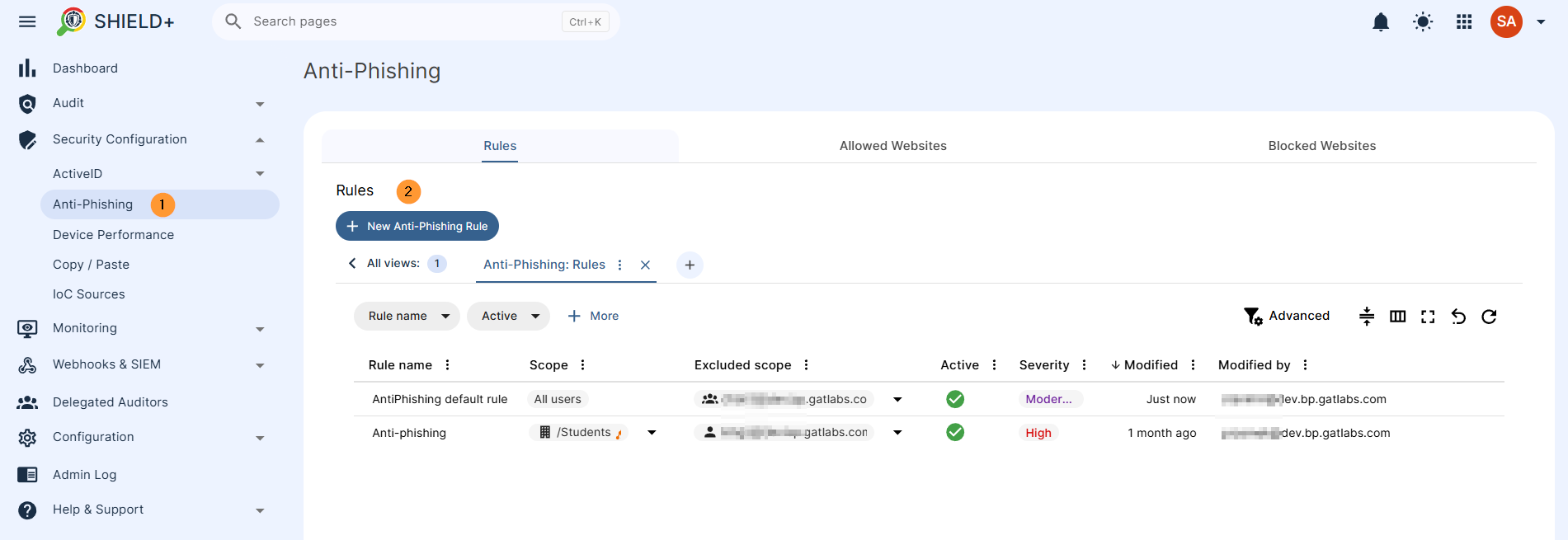Click the SHIELD+ logo
The image size is (1568, 540).
pos(115,21)
